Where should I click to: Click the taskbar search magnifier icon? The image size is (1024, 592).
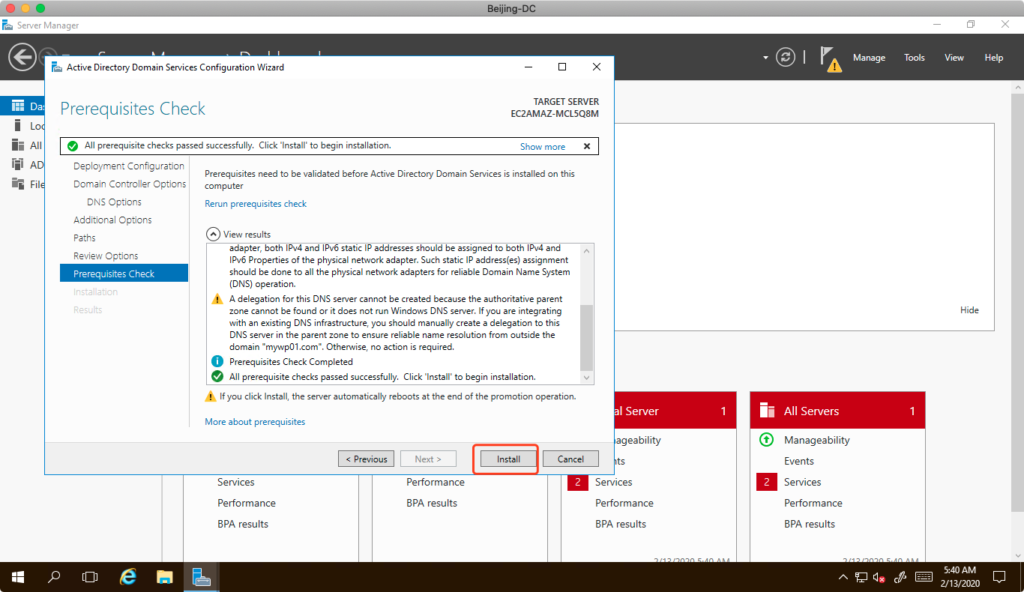click(x=54, y=577)
